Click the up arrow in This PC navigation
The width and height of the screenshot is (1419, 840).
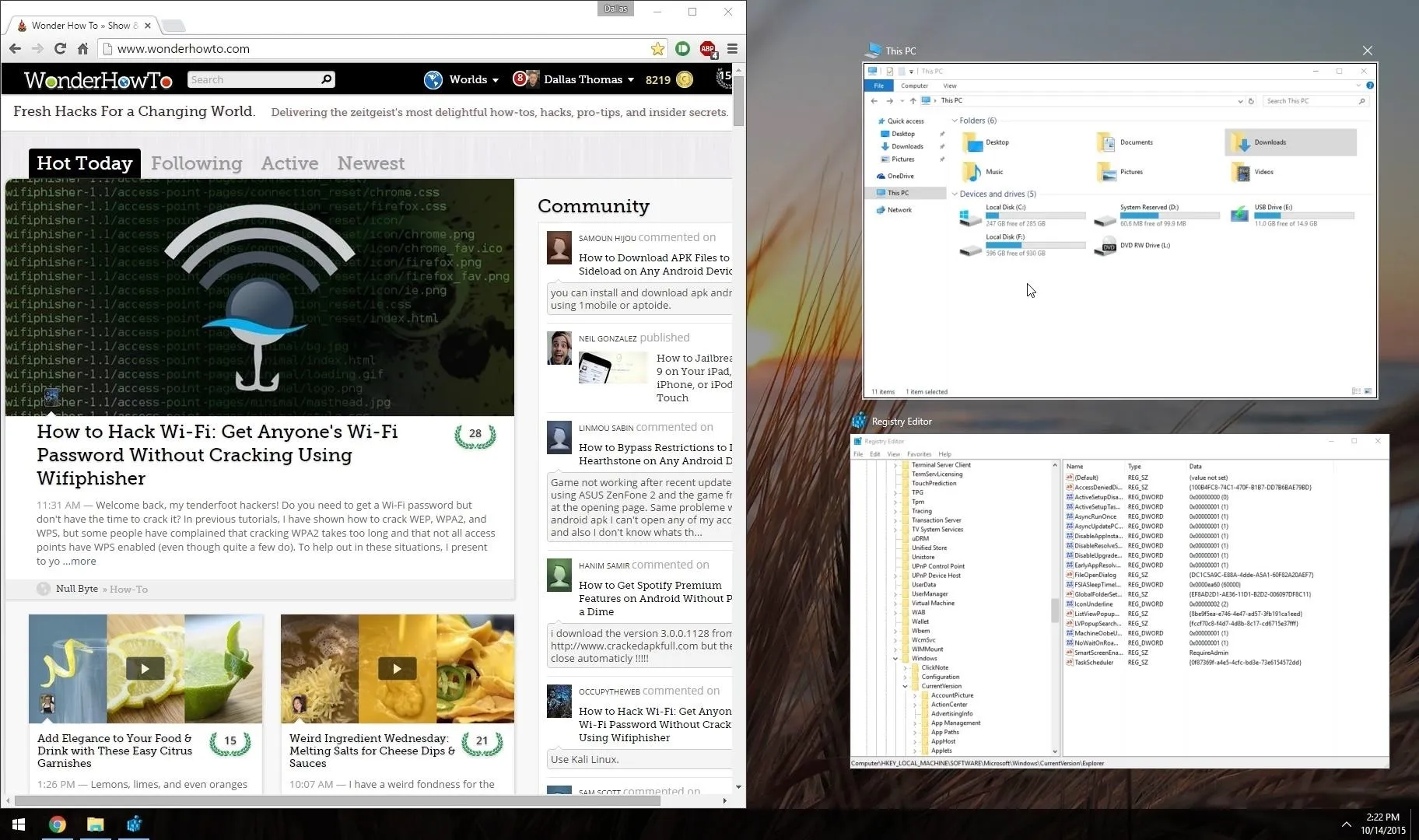pos(913,101)
